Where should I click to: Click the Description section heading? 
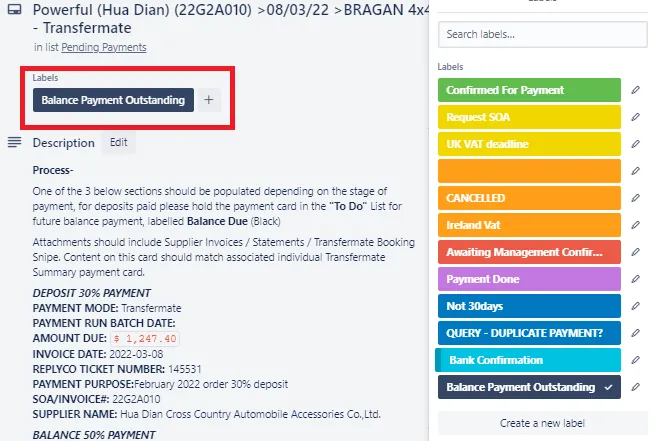[64, 143]
